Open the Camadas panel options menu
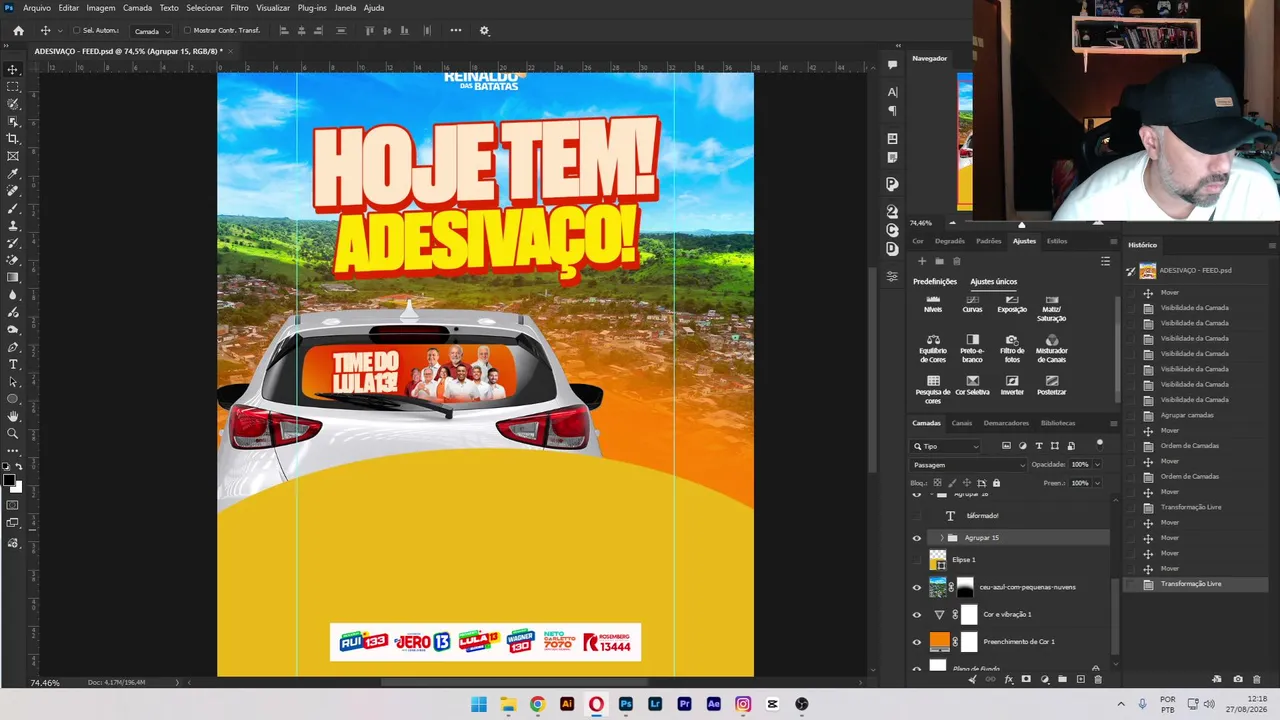The image size is (1280, 720). click(x=1113, y=423)
